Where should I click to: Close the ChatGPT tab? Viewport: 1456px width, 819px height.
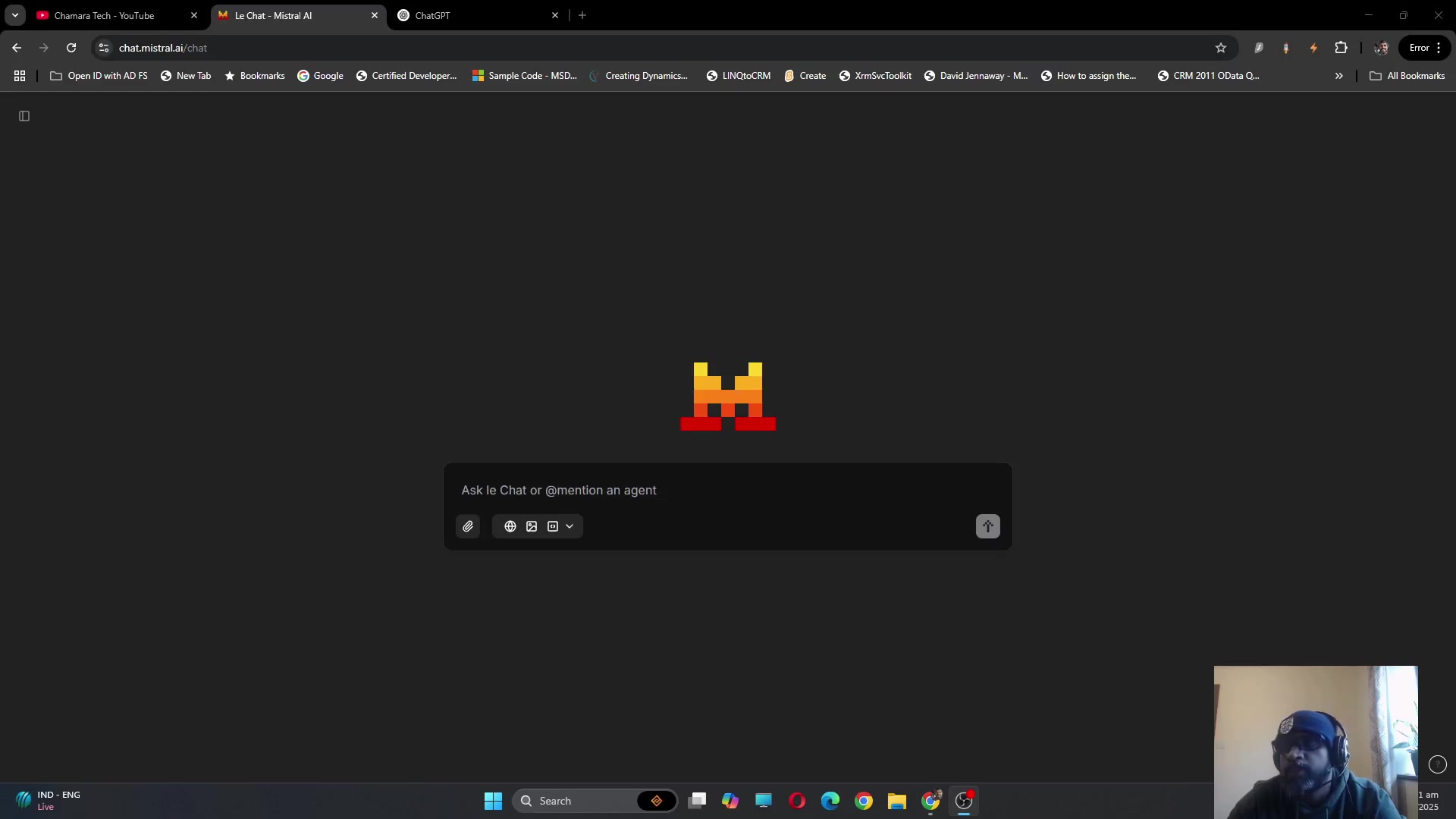pyautogui.click(x=555, y=15)
